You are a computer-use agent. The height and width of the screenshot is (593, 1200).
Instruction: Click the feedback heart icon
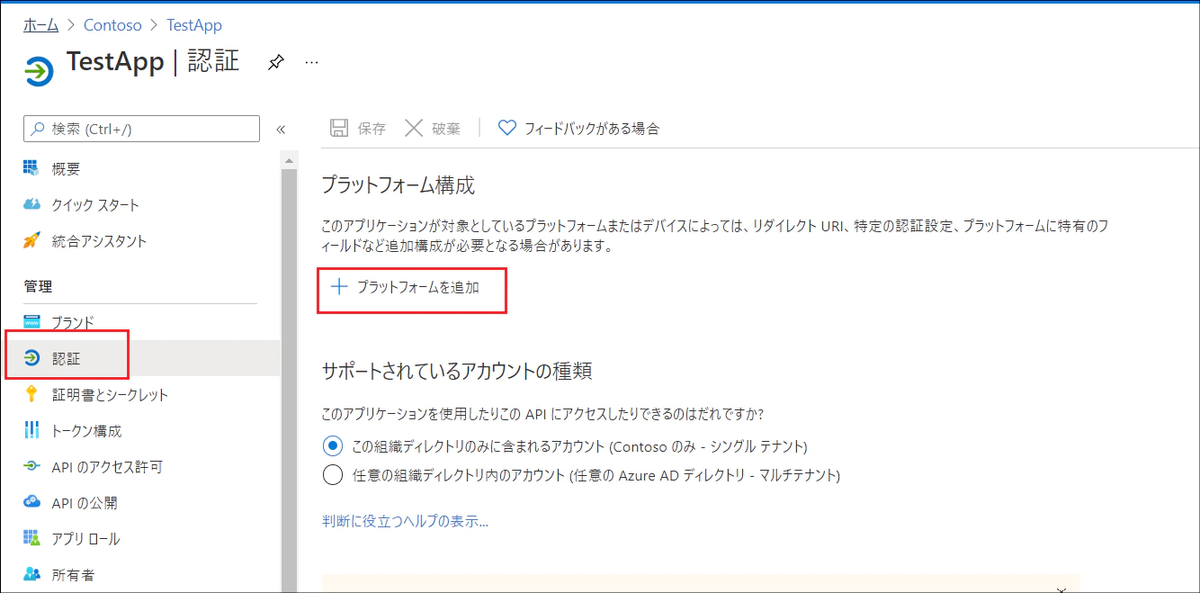(507, 128)
